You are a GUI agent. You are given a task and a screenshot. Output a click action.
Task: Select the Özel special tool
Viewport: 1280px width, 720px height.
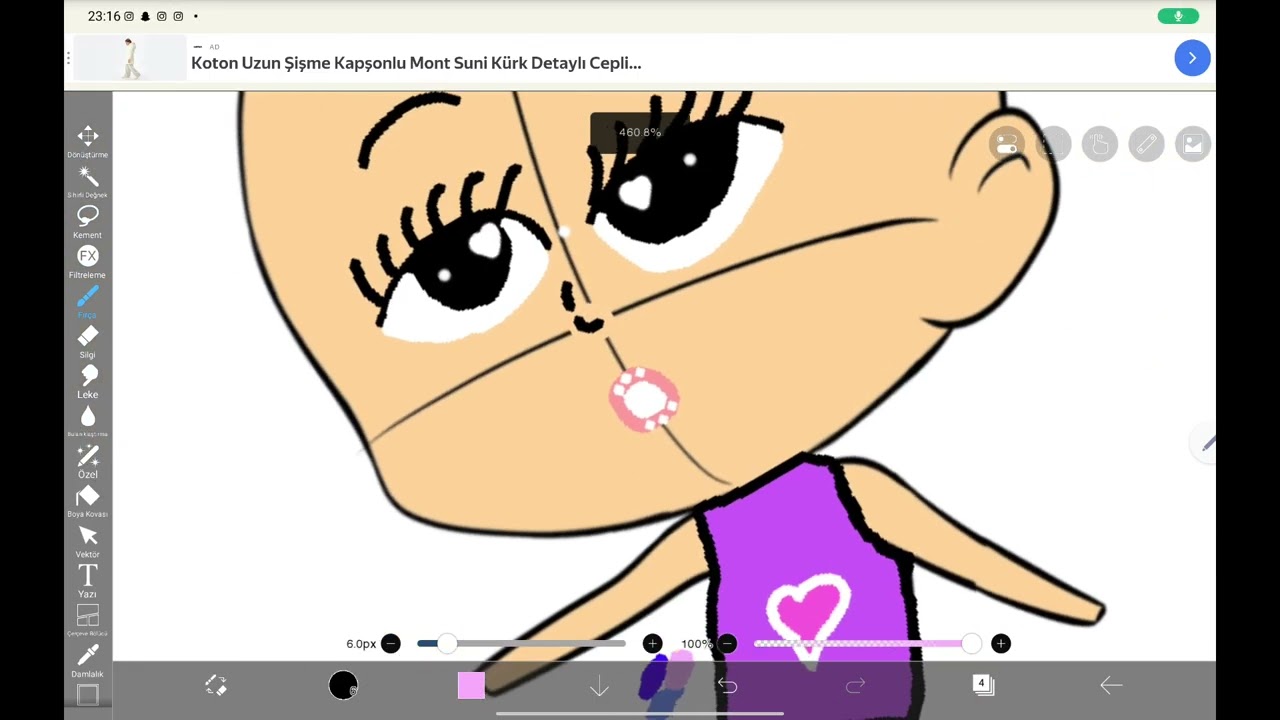pos(88,461)
